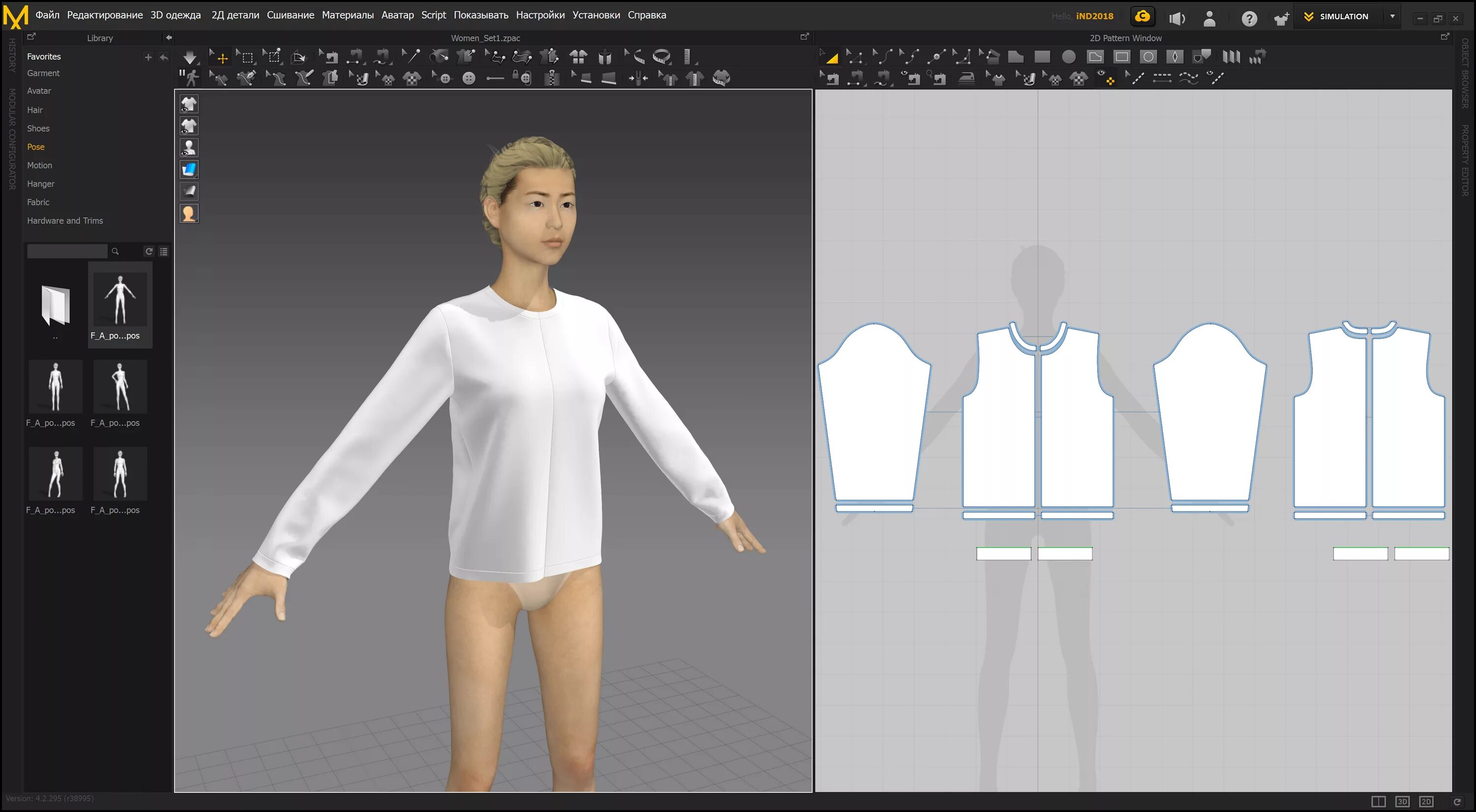Open Hardware and Trims library category
The height and width of the screenshot is (812, 1476).
tap(65, 220)
